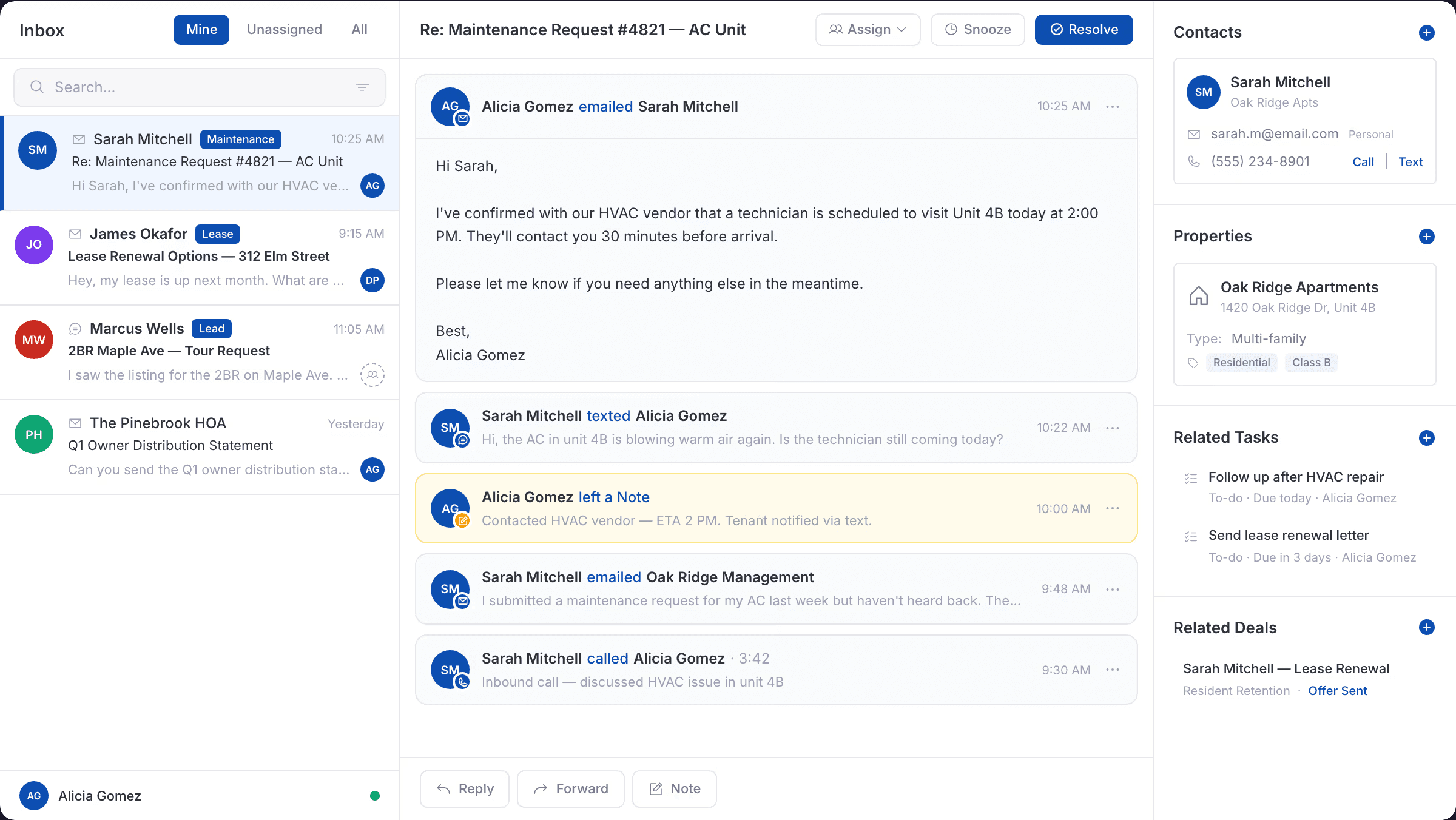
Task: Add a new contact with the plus icon
Action: pyautogui.click(x=1427, y=33)
